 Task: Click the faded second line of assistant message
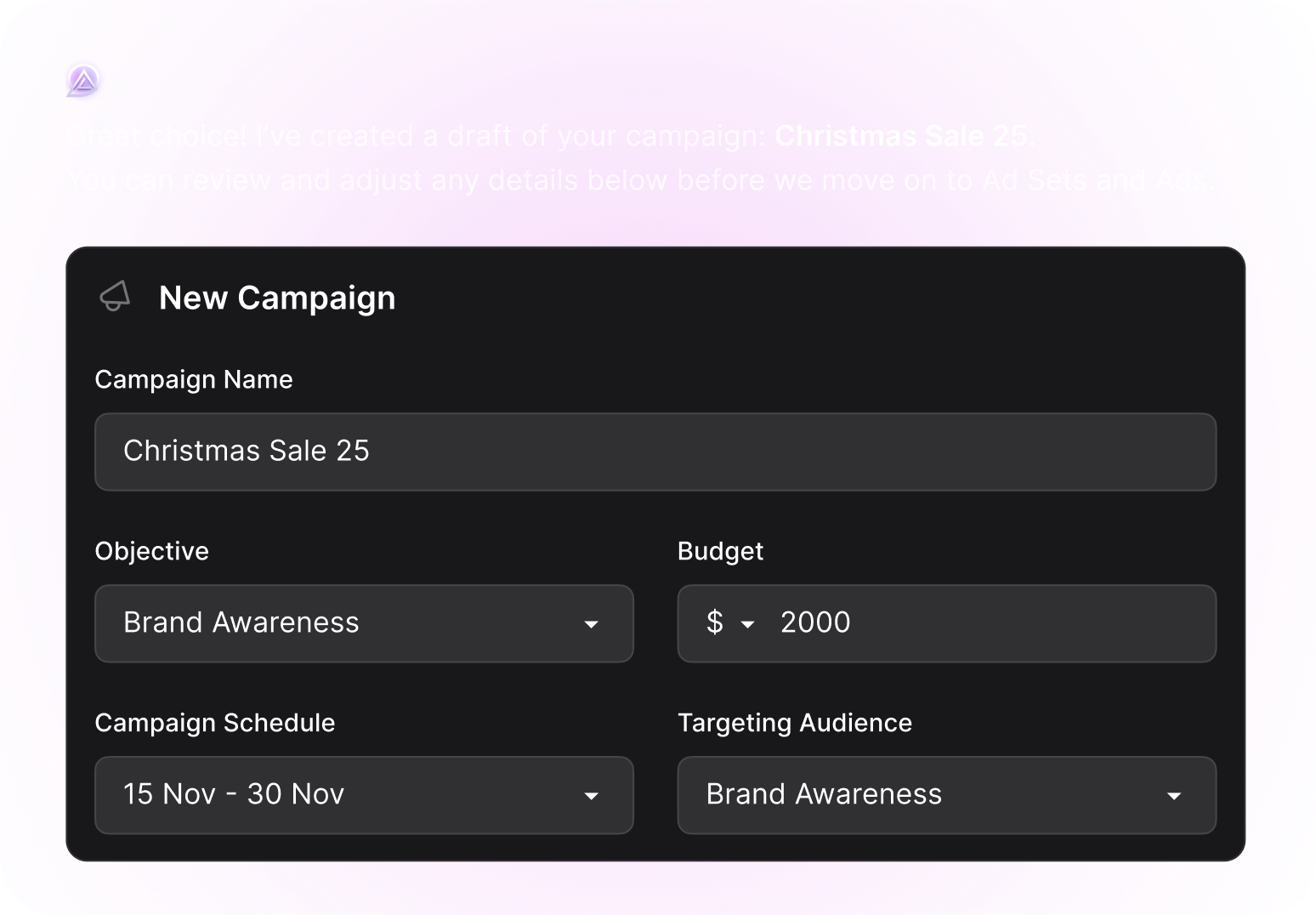tap(639, 180)
